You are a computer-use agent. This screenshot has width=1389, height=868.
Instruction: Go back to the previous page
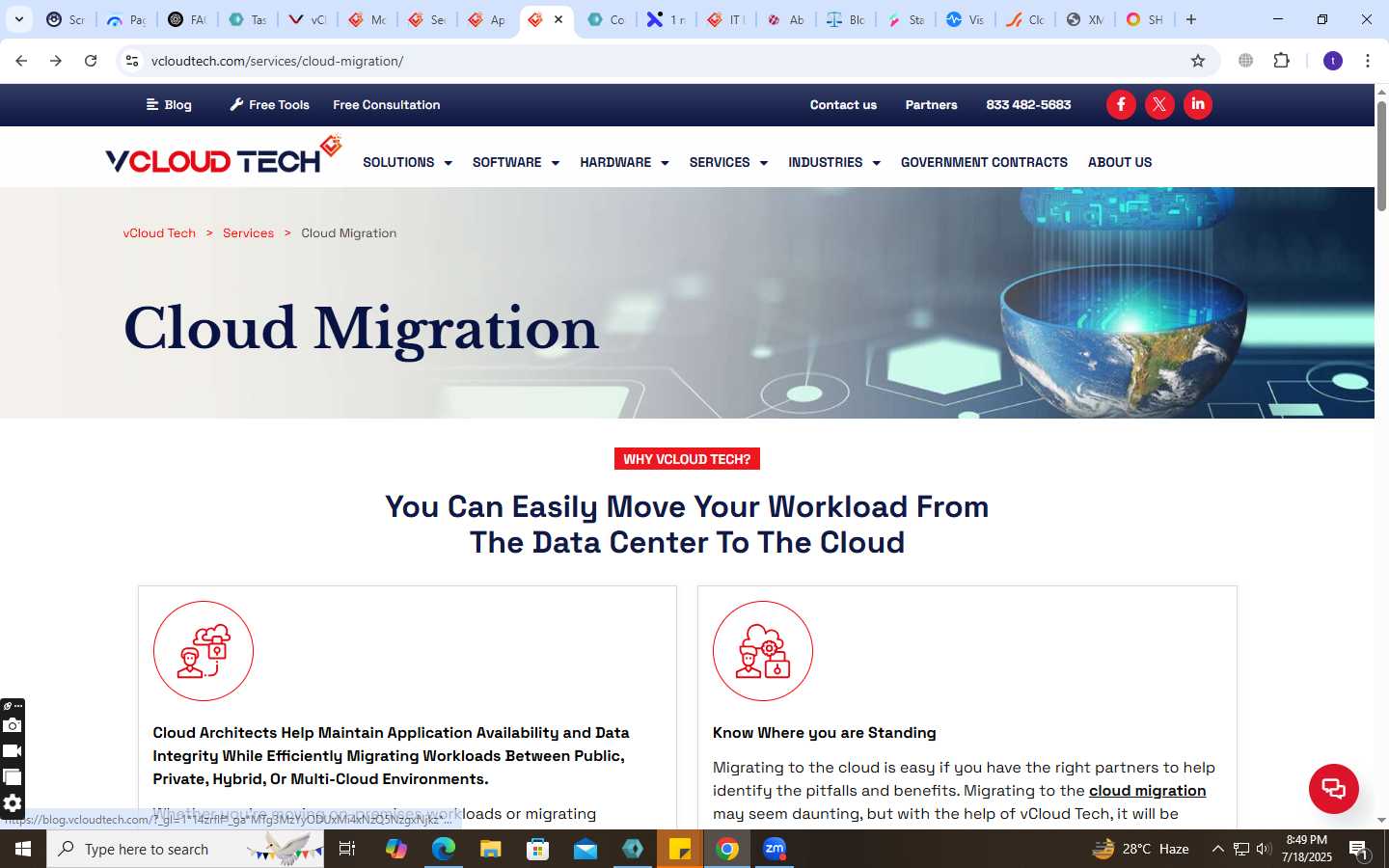[x=21, y=61]
